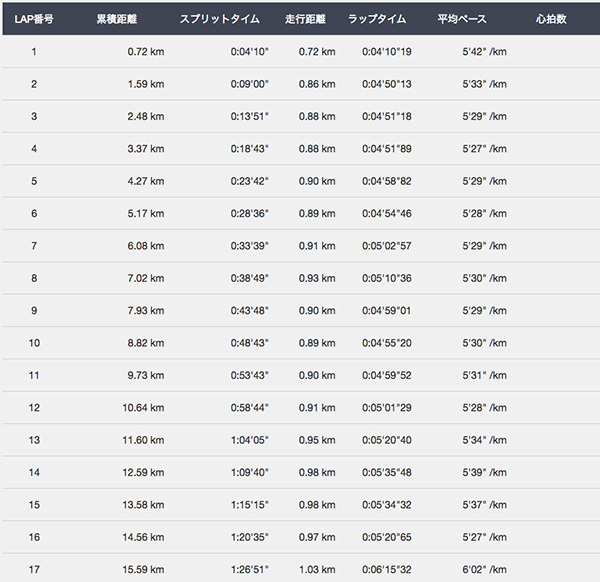
Task: Select average pace 6'02" /km
Action: [484, 569]
